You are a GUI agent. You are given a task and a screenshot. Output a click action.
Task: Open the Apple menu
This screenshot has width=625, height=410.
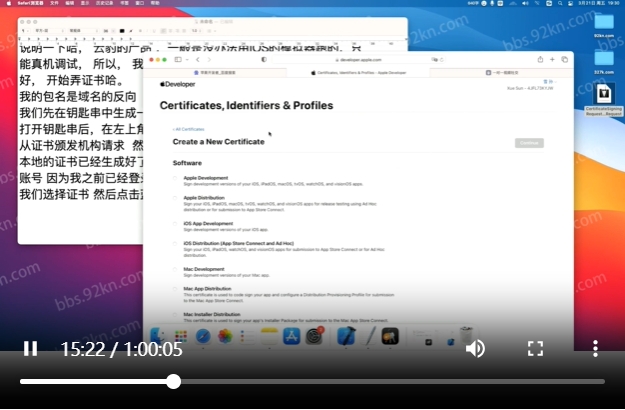9,3
